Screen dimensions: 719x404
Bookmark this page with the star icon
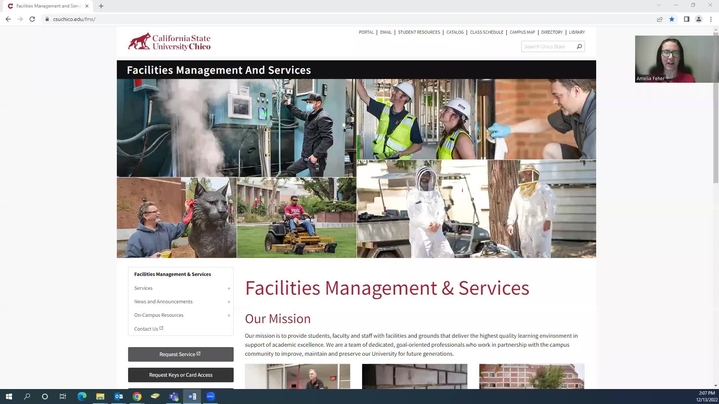tap(672, 19)
